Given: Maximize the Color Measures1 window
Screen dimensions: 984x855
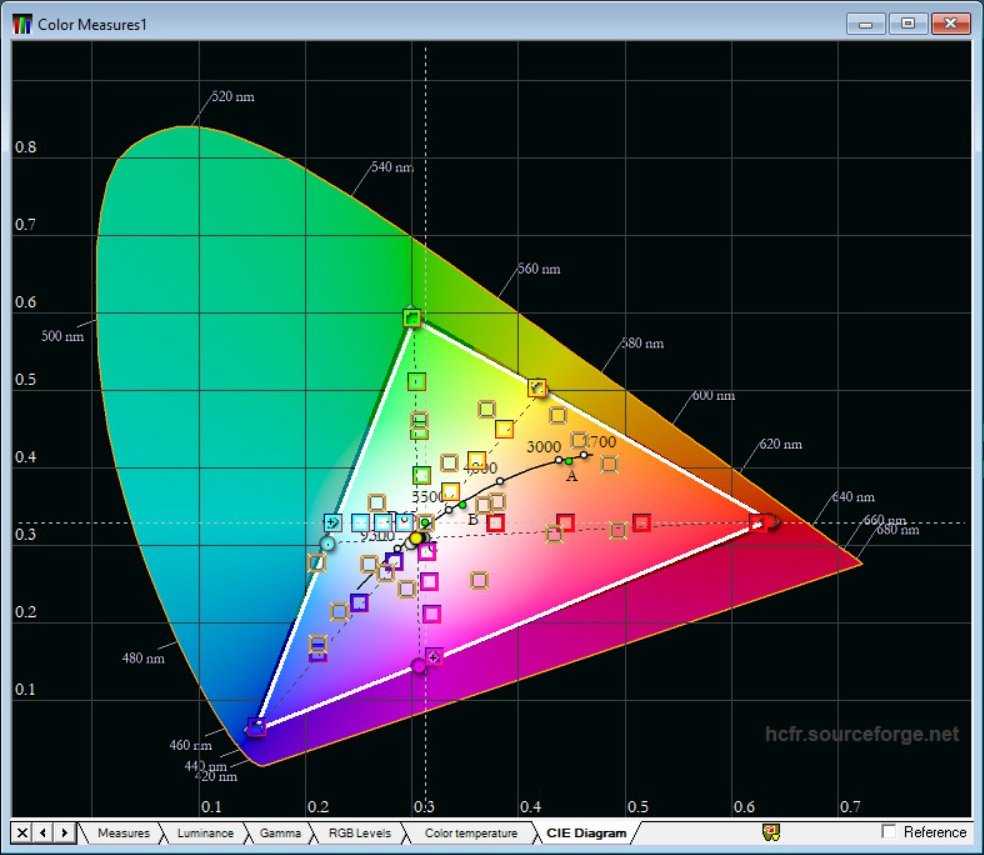Looking at the screenshot, I should [x=908, y=23].
